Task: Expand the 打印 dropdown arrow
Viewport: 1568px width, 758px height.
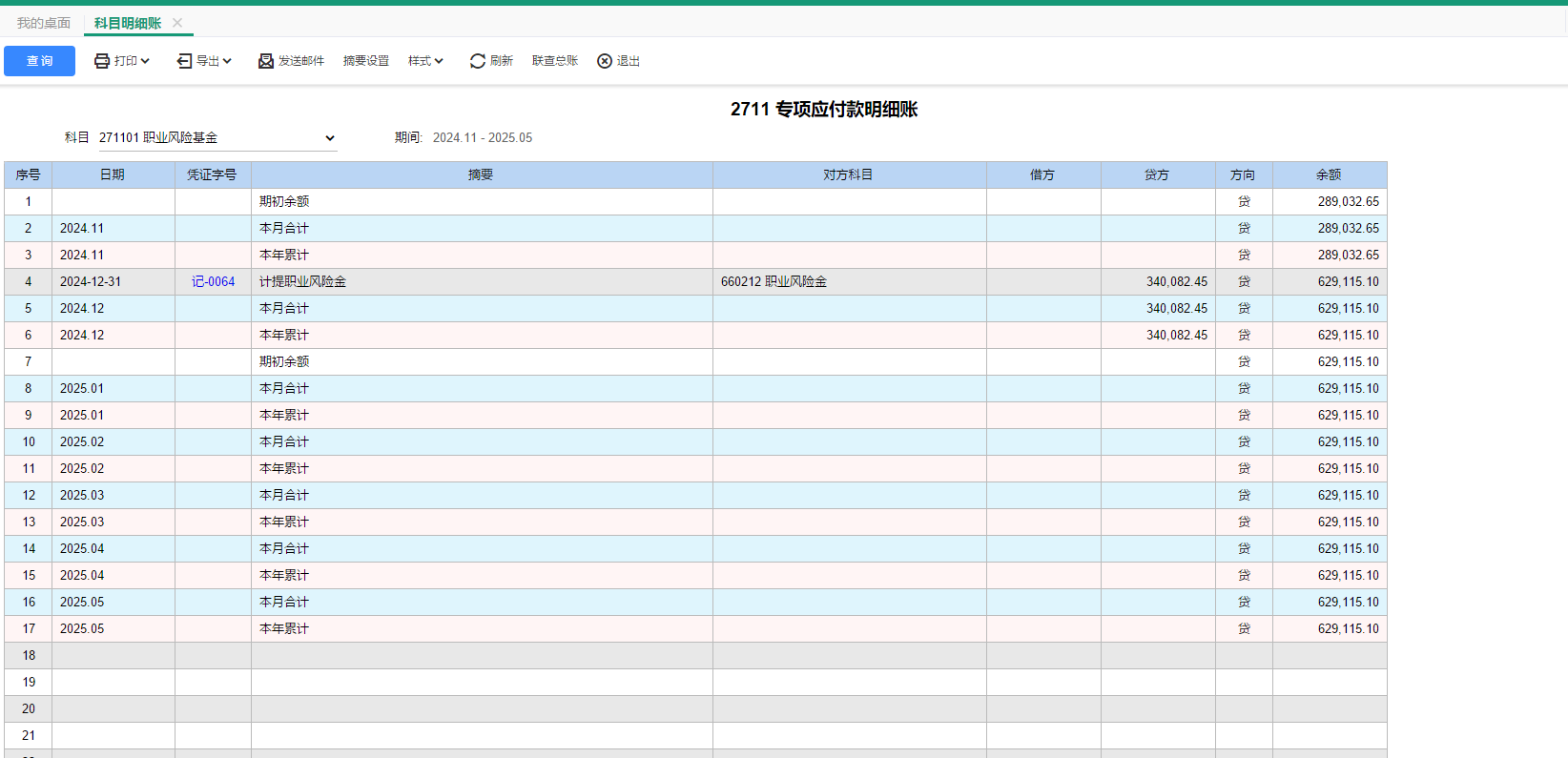Action: click(145, 61)
